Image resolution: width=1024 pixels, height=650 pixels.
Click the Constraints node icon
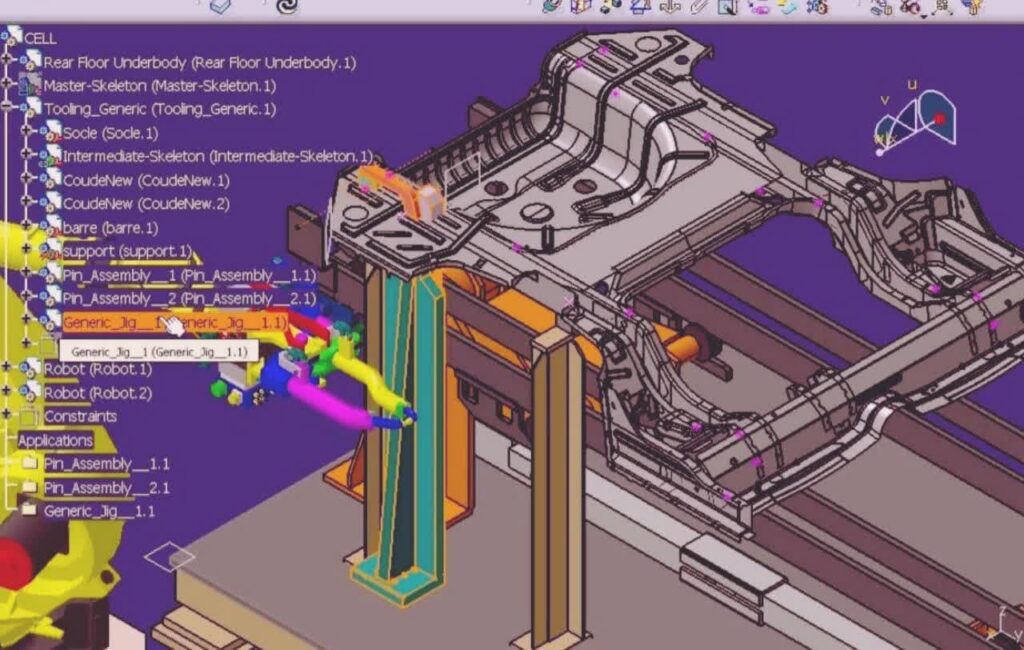click(x=30, y=416)
